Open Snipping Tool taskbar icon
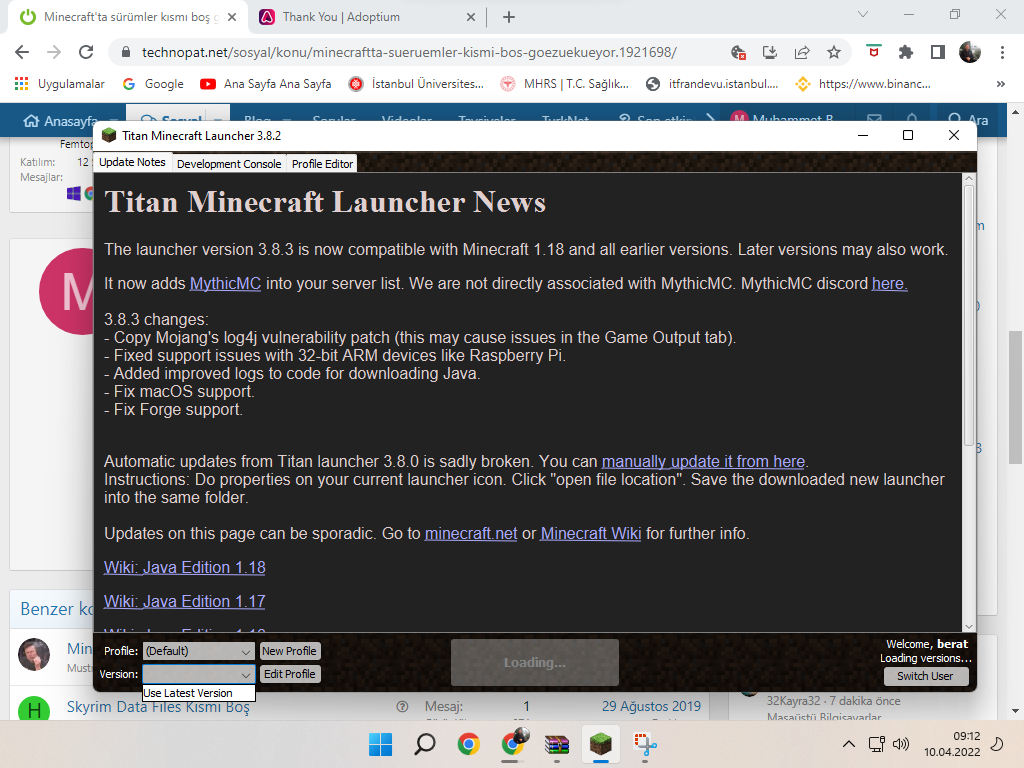Screen dimensions: 1024x768 [645, 744]
